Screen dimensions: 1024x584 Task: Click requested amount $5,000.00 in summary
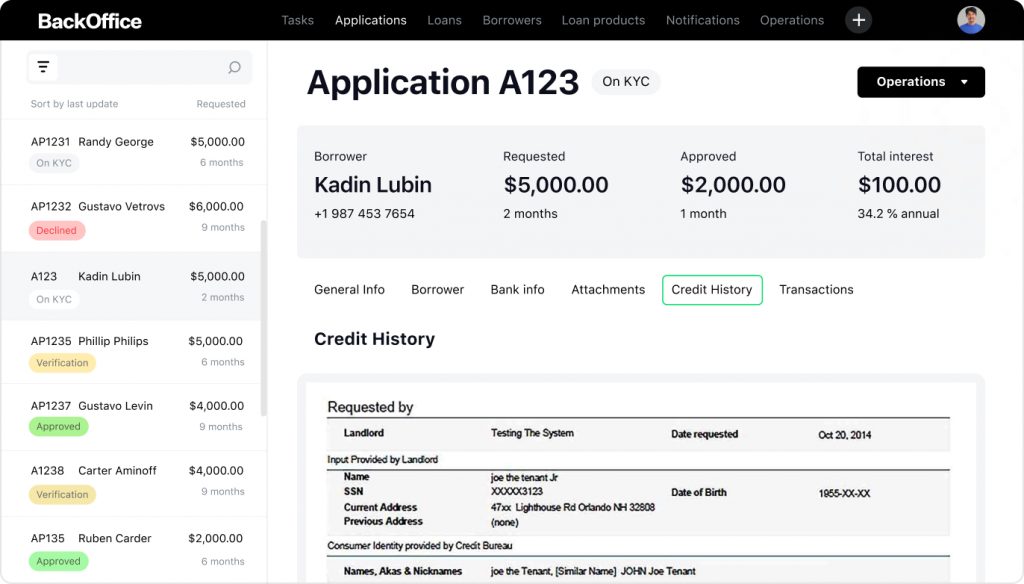click(556, 185)
